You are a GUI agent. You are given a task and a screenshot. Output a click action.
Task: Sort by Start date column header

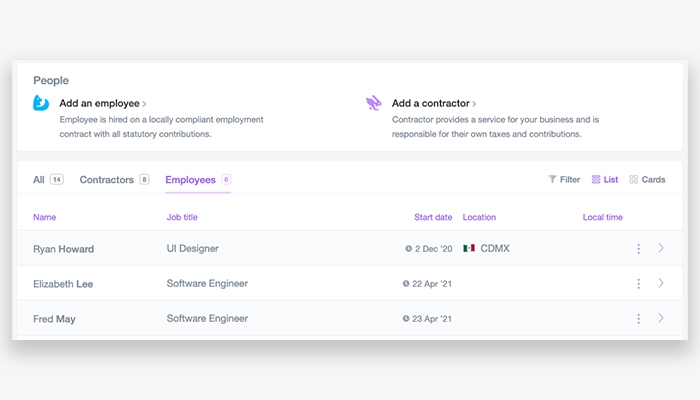pos(433,217)
